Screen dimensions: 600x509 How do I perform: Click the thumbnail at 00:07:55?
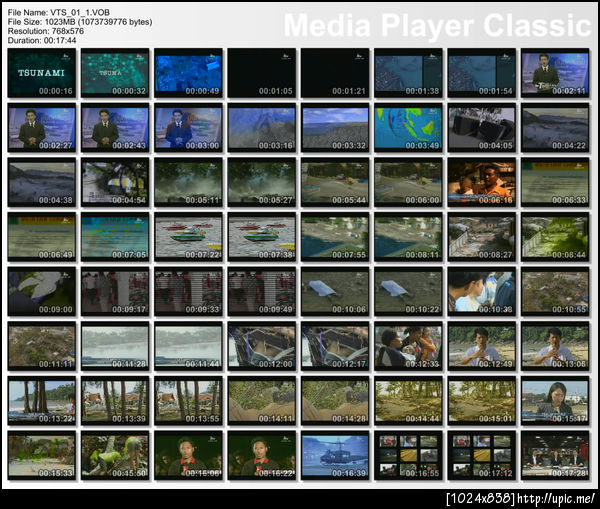[335, 237]
